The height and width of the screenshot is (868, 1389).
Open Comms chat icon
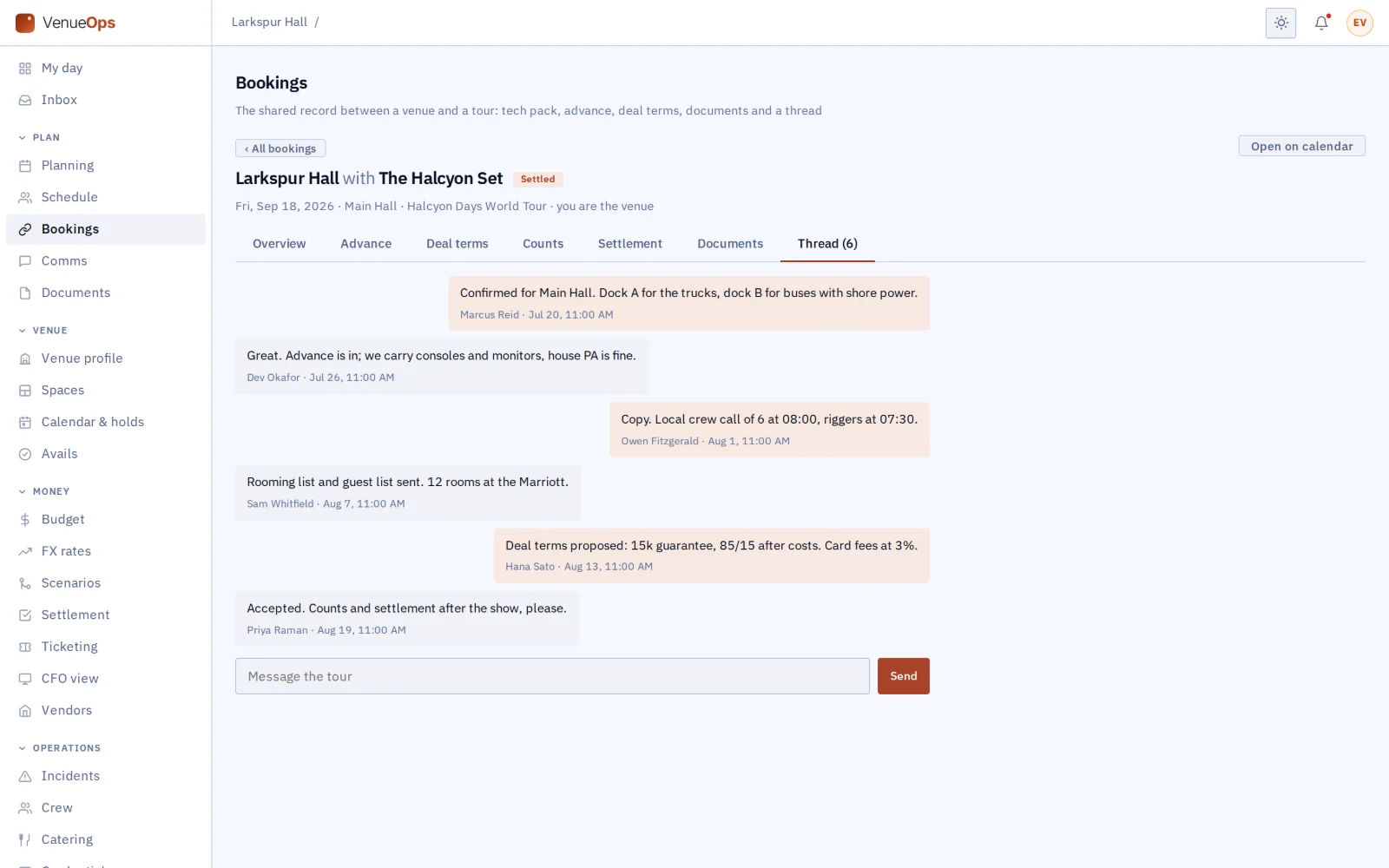tap(25, 260)
